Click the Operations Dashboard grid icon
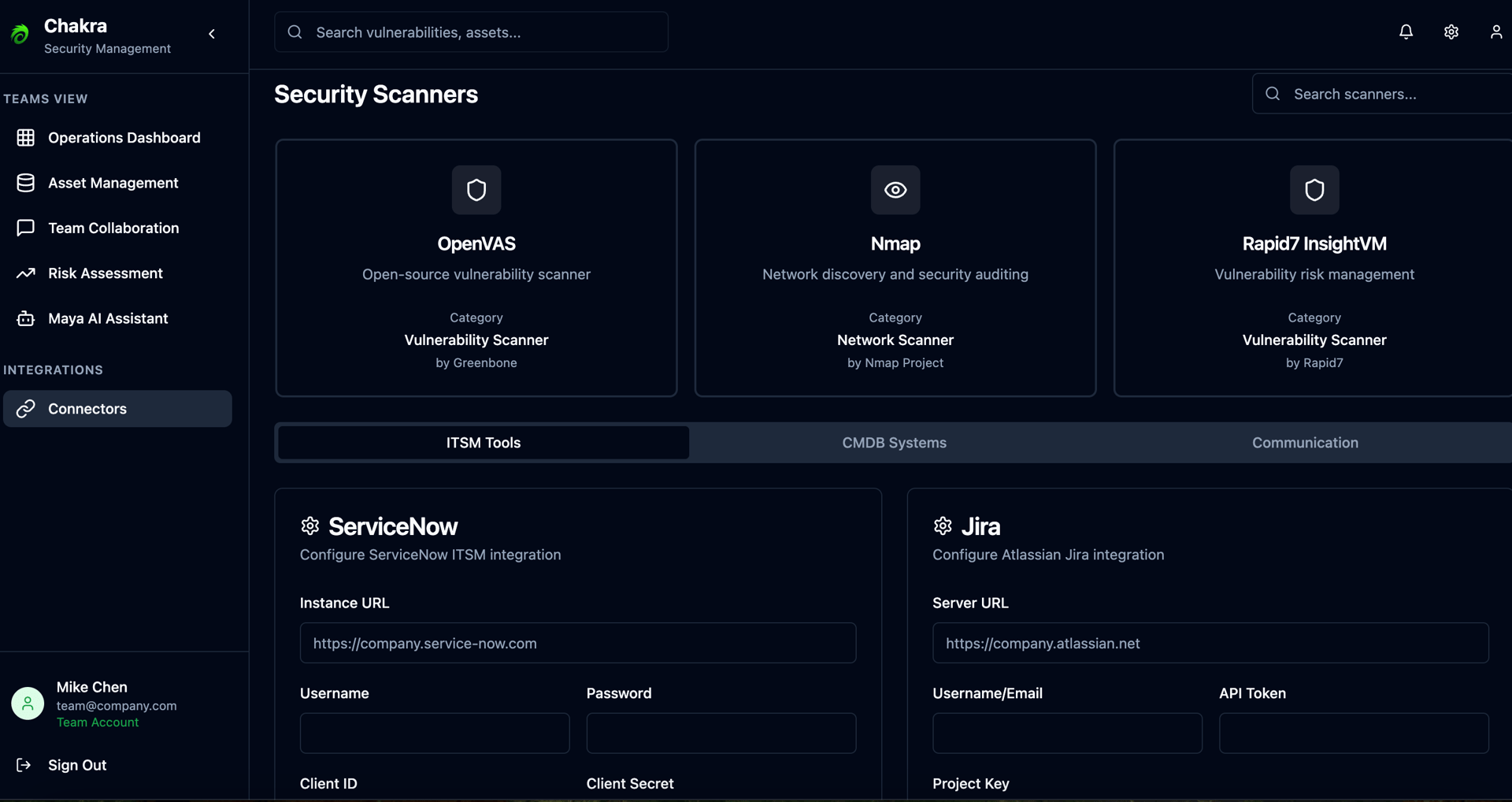Image resolution: width=1512 pixels, height=802 pixels. tap(26, 138)
